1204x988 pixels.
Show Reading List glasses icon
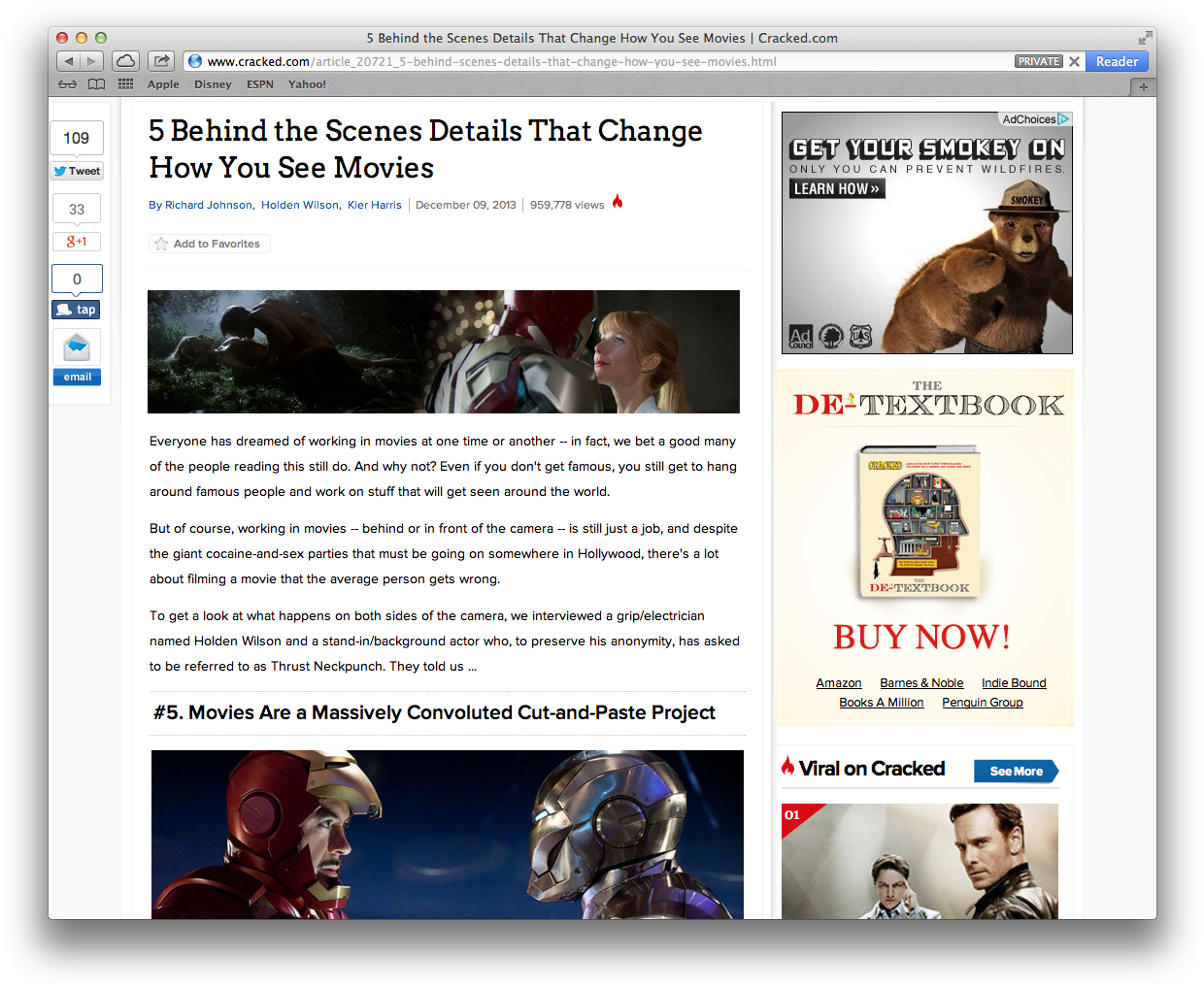point(67,84)
